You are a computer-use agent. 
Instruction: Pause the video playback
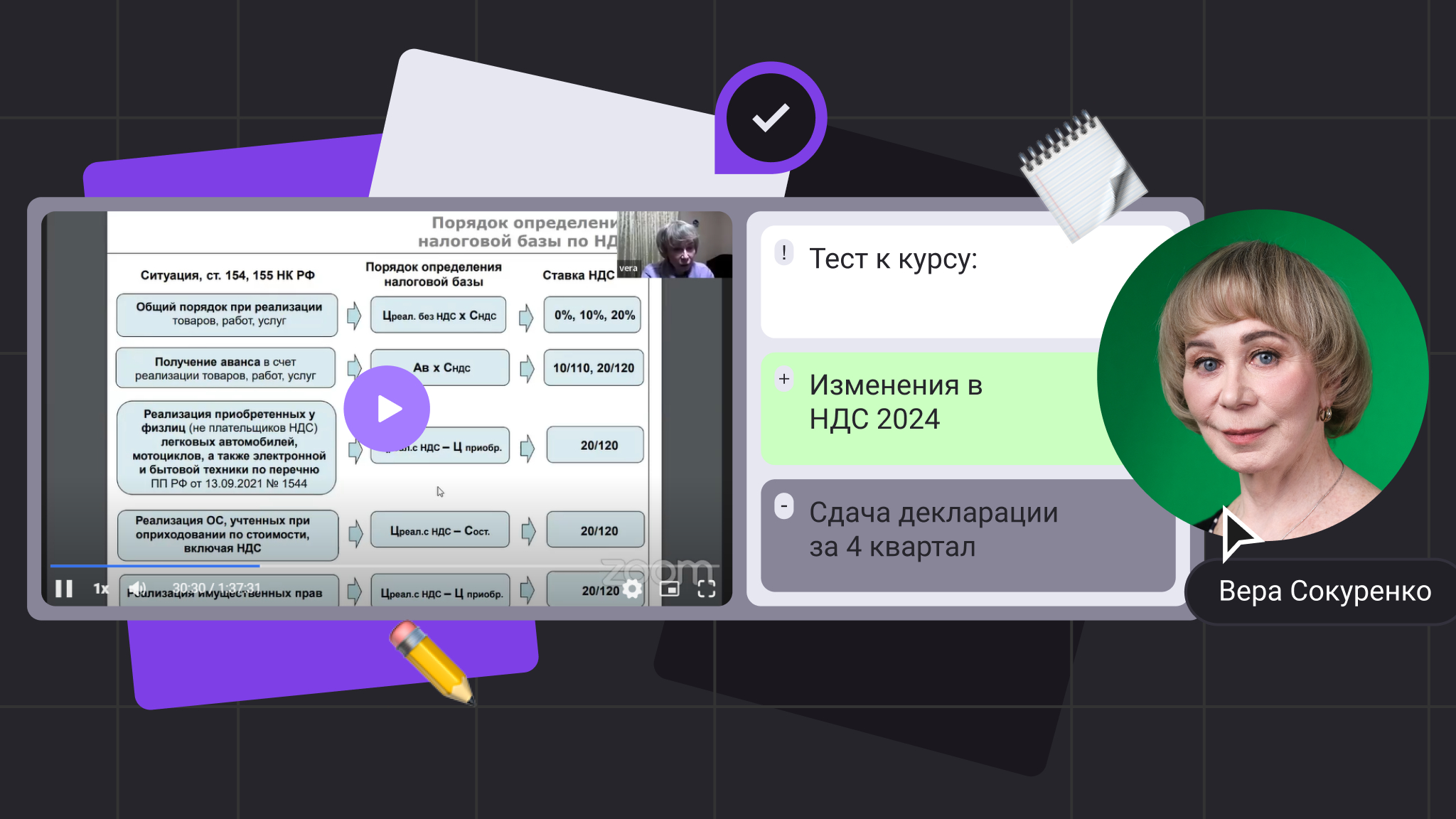(x=64, y=589)
